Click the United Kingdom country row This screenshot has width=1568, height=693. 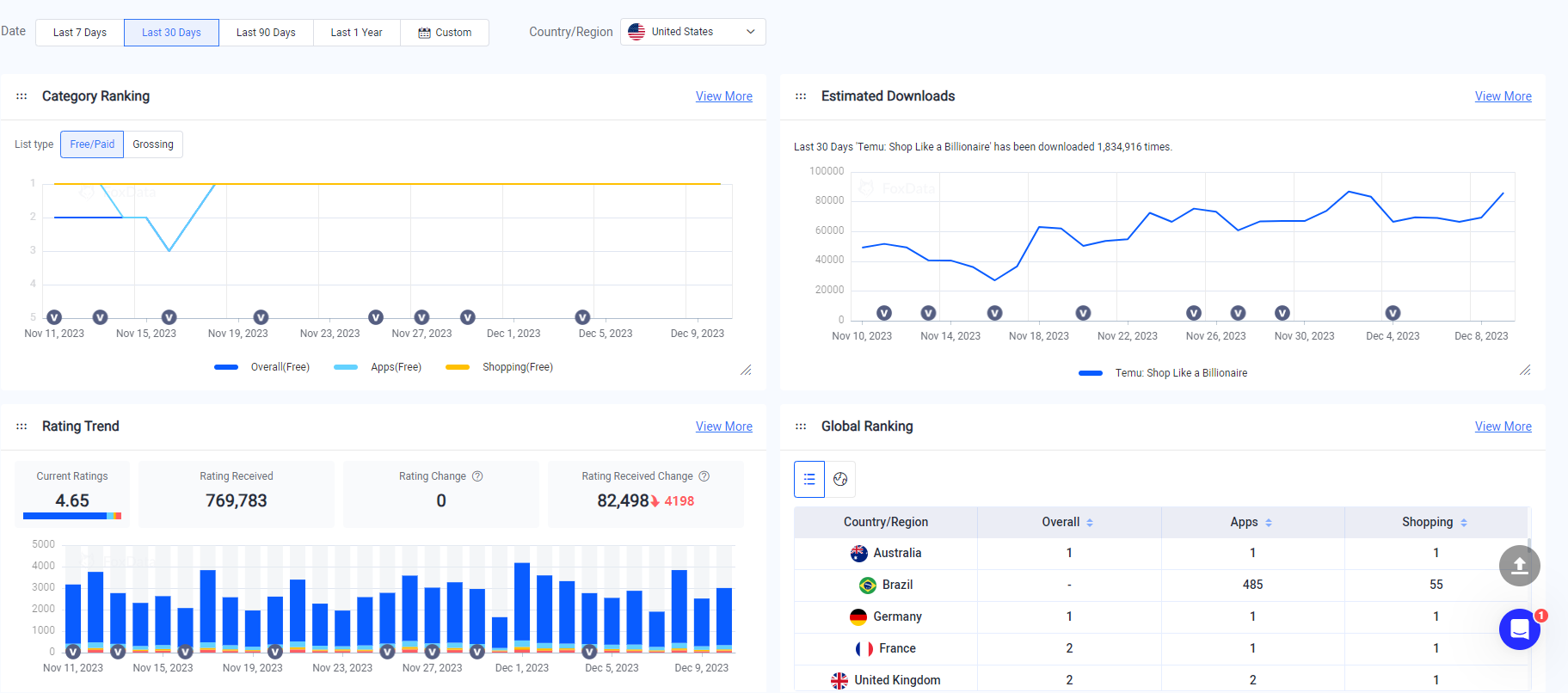(x=1160, y=680)
